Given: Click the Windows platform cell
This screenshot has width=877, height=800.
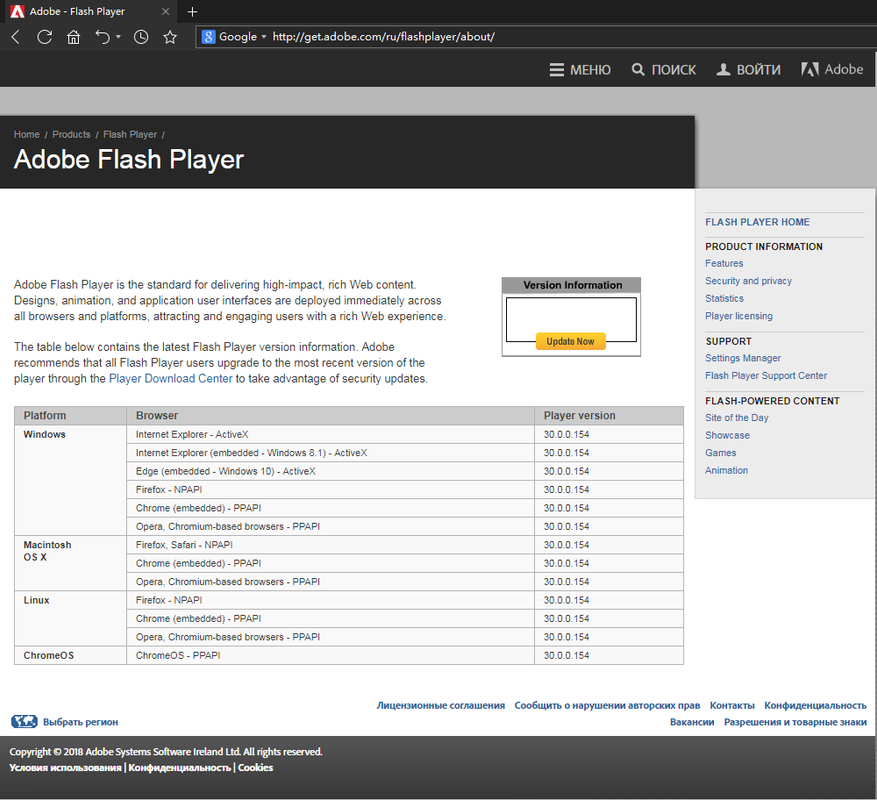Looking at the screenshot, I should [x=70, y=481].
